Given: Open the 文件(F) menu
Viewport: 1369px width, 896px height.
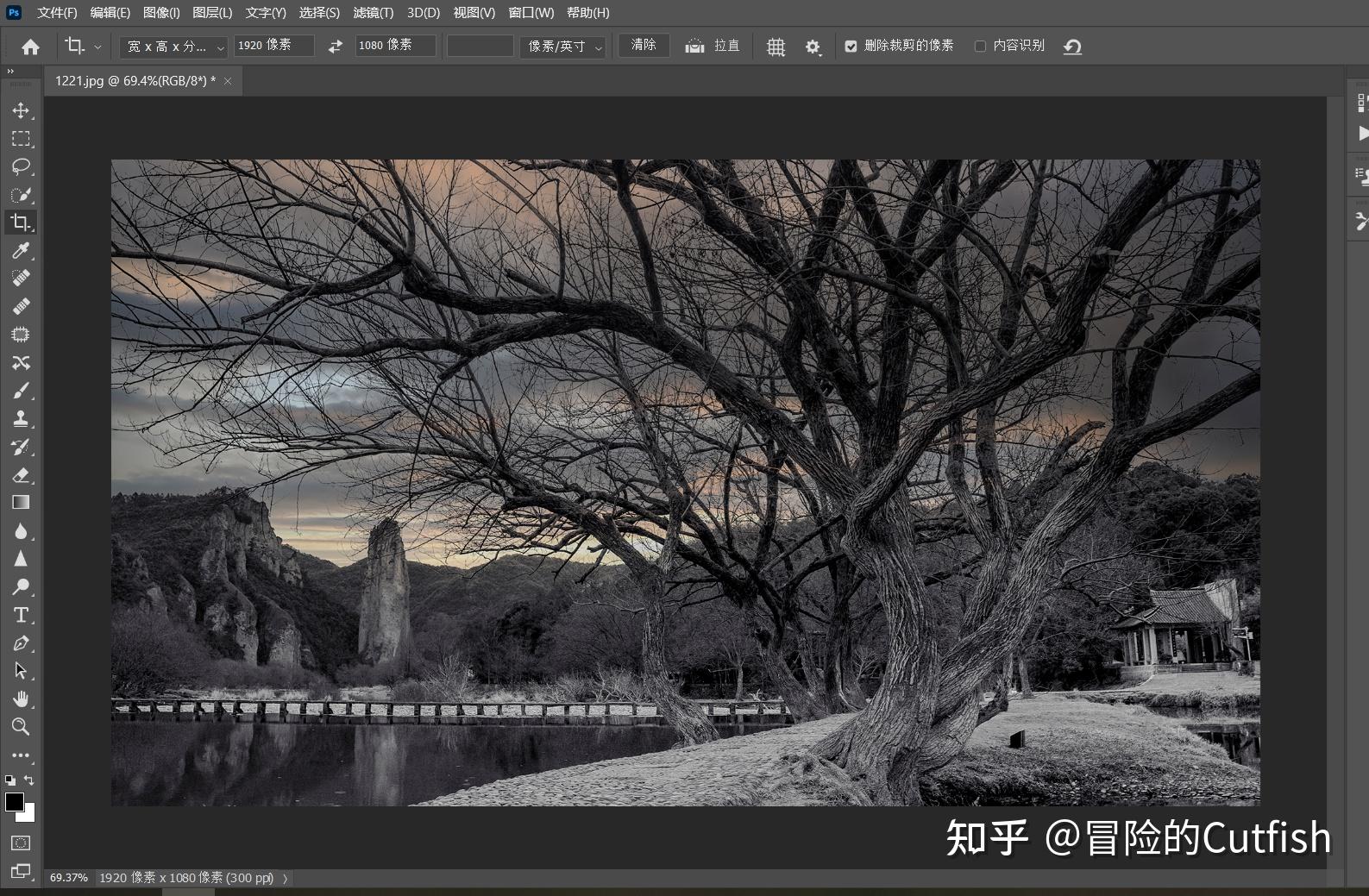Looking at the screenshot, I should tap(57, 13).
